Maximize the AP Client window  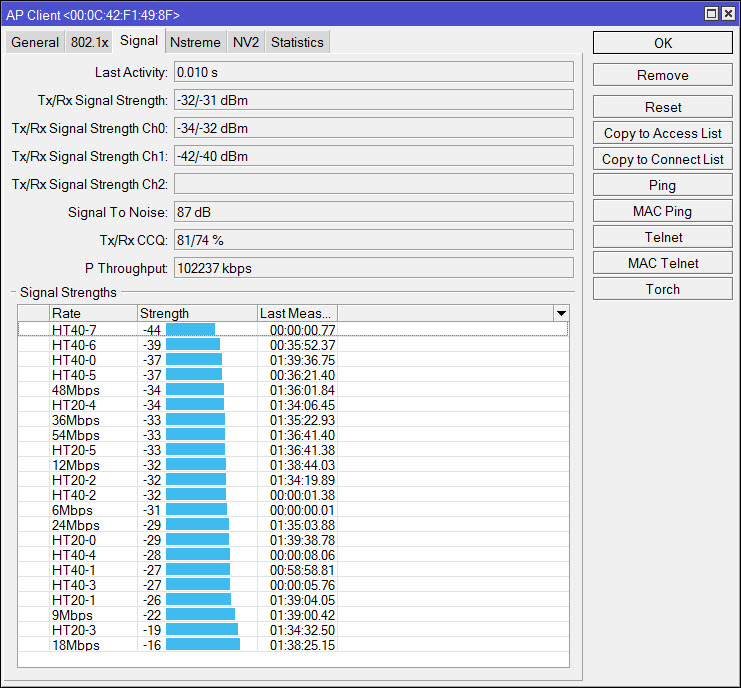click(x=711, y=14)
